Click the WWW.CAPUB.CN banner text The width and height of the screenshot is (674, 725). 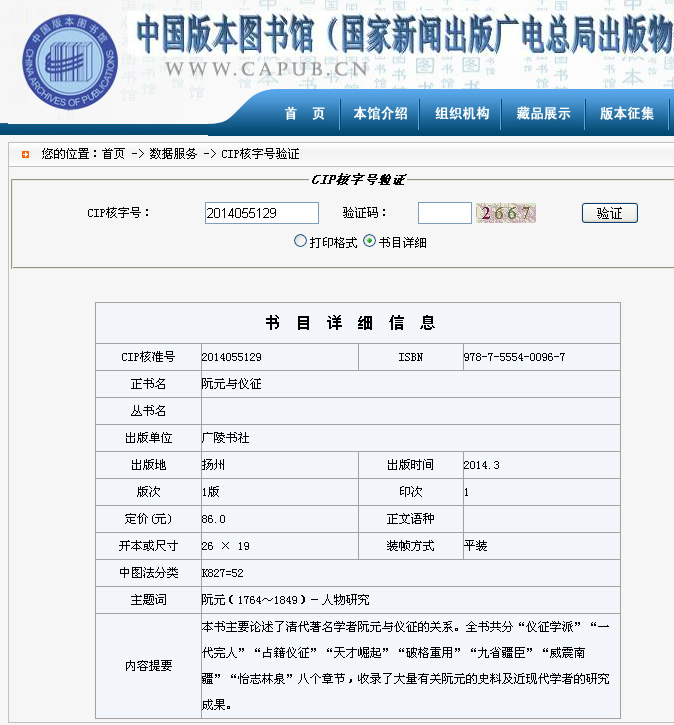click(x=267, y=69)
